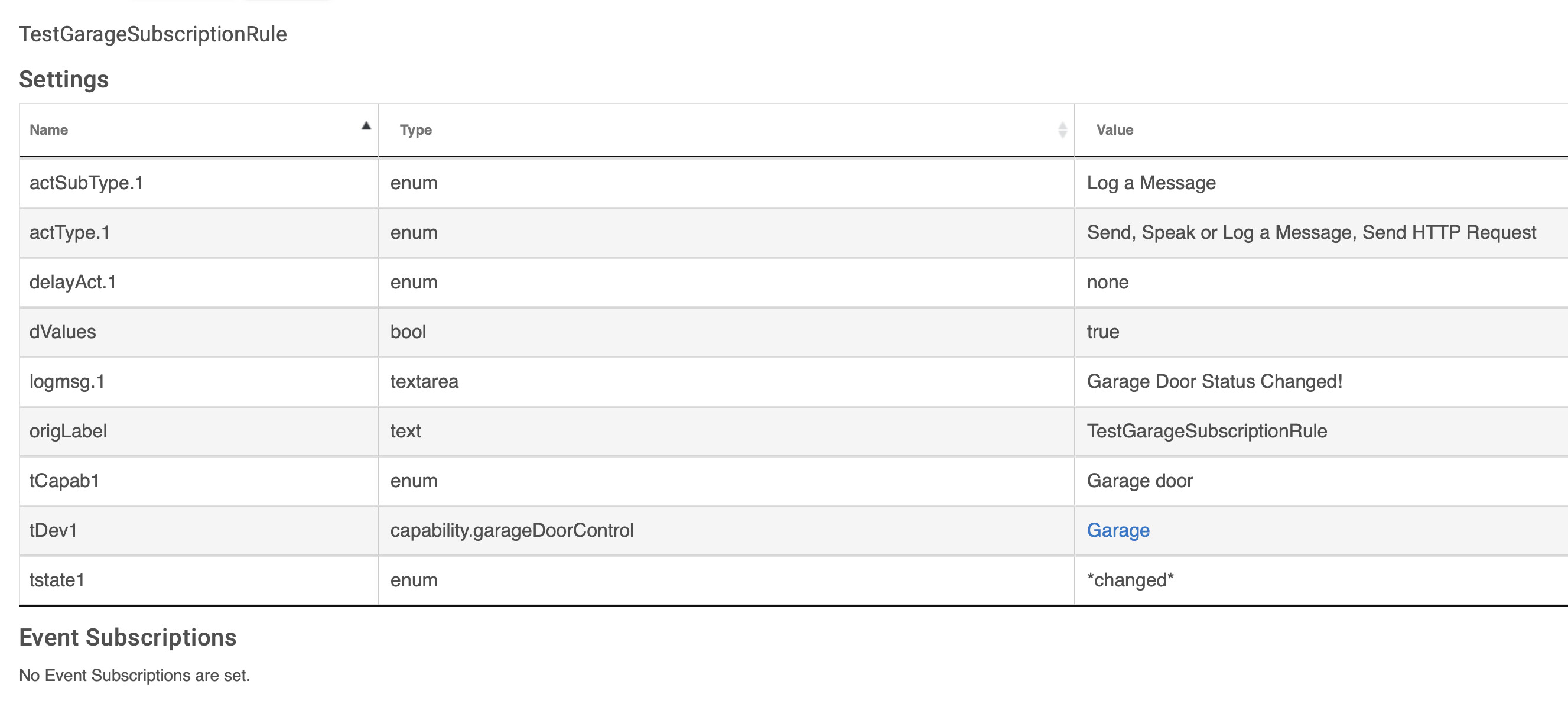
Task: Click the 'Garage door' value cell
Action: coord(1321,481)
